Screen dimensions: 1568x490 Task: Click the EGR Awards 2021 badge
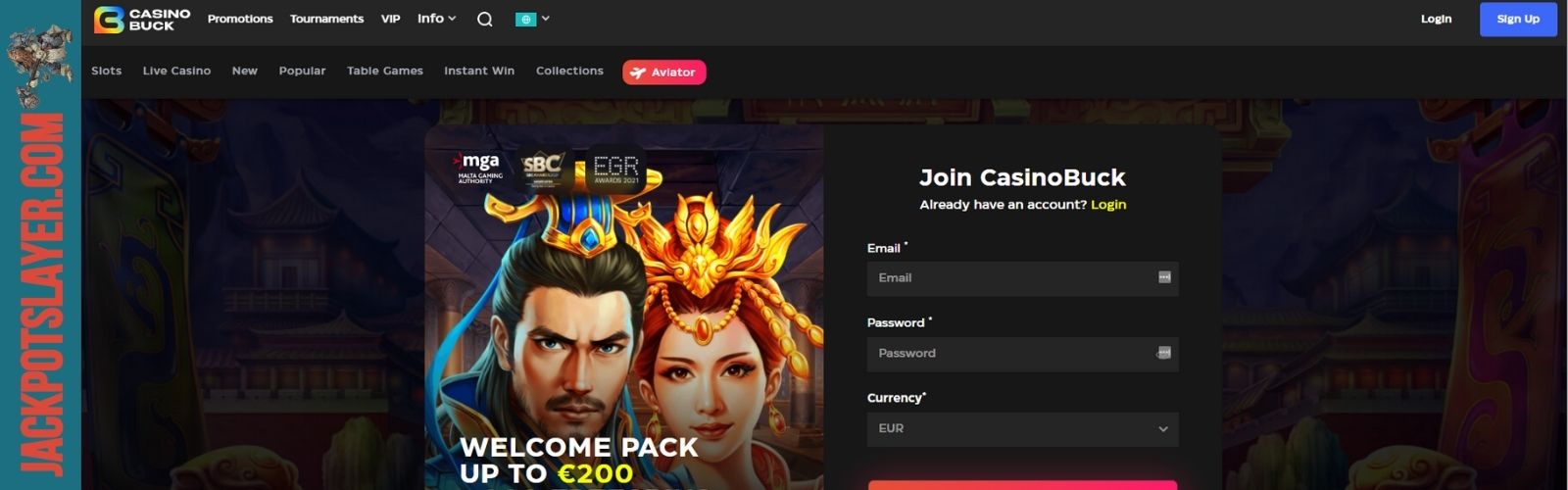[615, 168]
